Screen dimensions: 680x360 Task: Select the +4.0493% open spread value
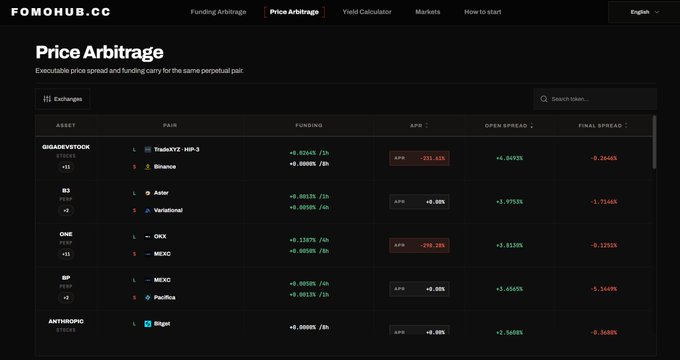[x=509, y=158]
